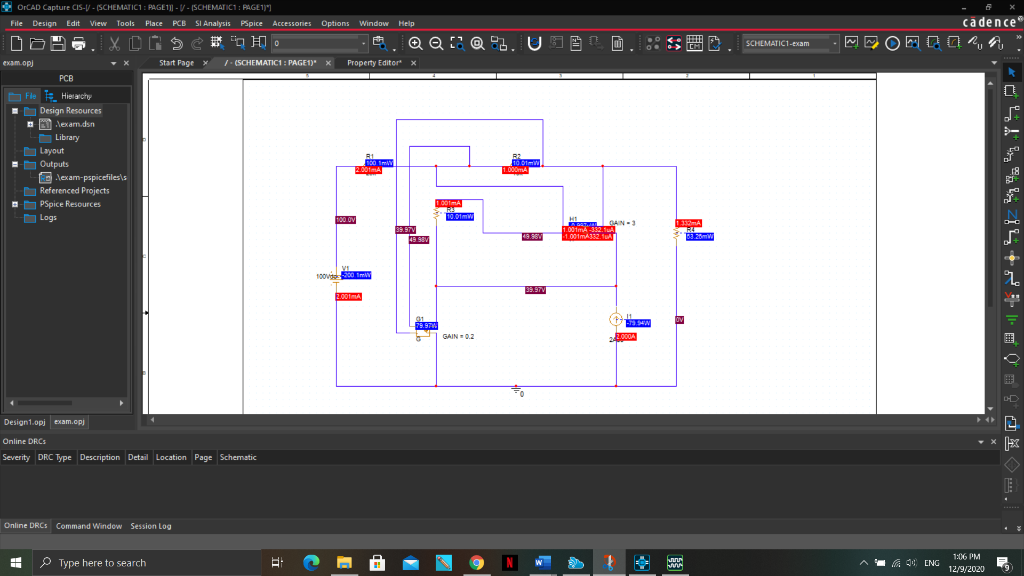The height and width of the screenshot is (576, 1024).
Task: Click the Location column header
Action: click(171, 457)
